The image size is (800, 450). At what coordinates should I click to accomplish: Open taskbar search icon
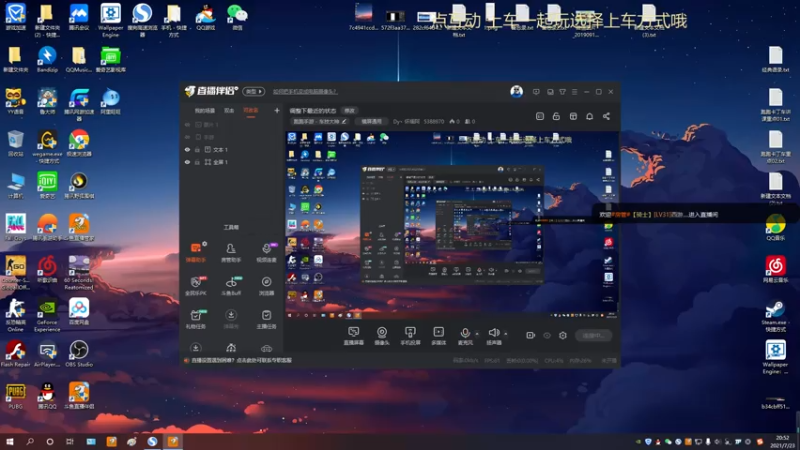(30, 441)
